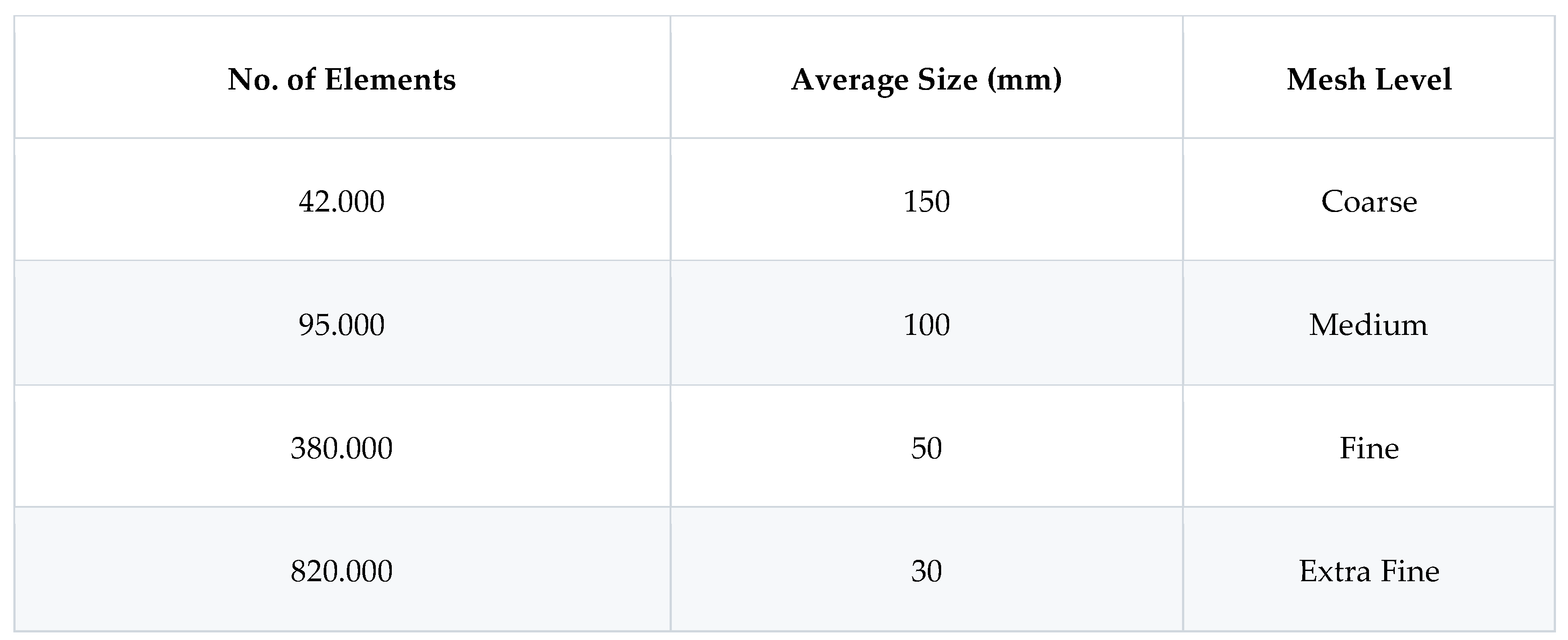Select the 'Average Size (mm)' header cell
This screenshot has width=1568, height=640.
coord(926,79)
